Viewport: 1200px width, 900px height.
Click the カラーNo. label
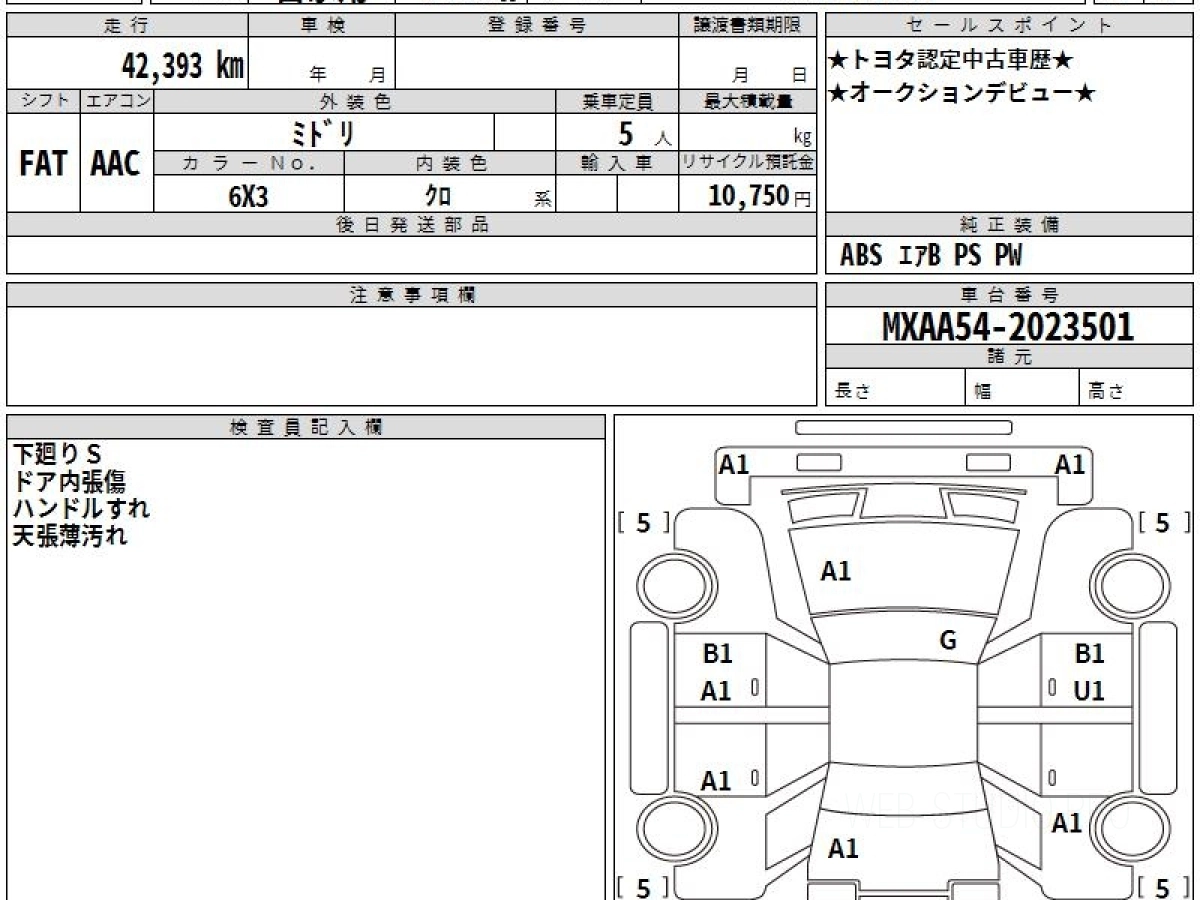pyautogui.click(x=249, y=163)
